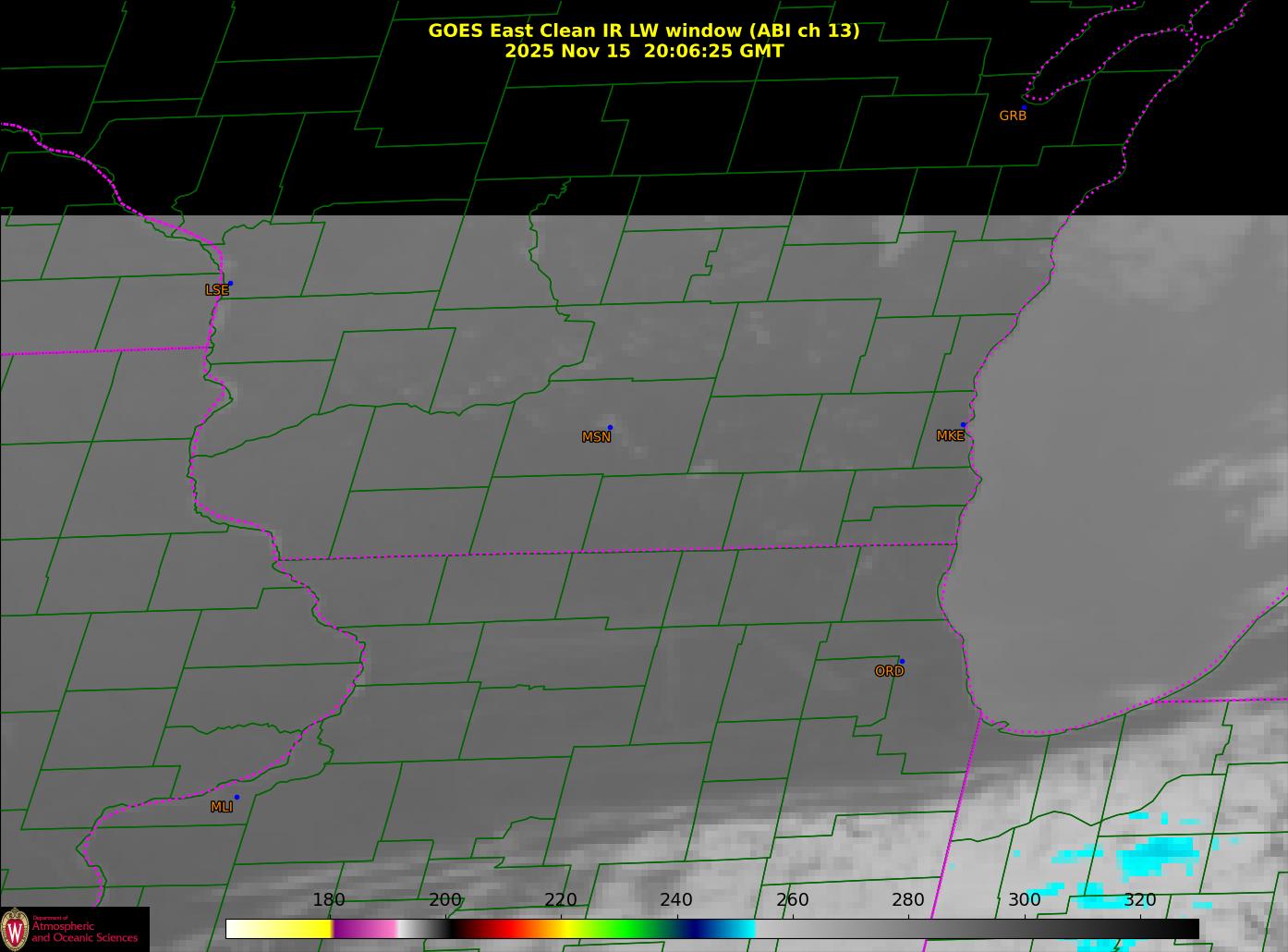Open the Atmospheric and Oceanic Sciences text

pyautogui.click(x=84, y=932)
